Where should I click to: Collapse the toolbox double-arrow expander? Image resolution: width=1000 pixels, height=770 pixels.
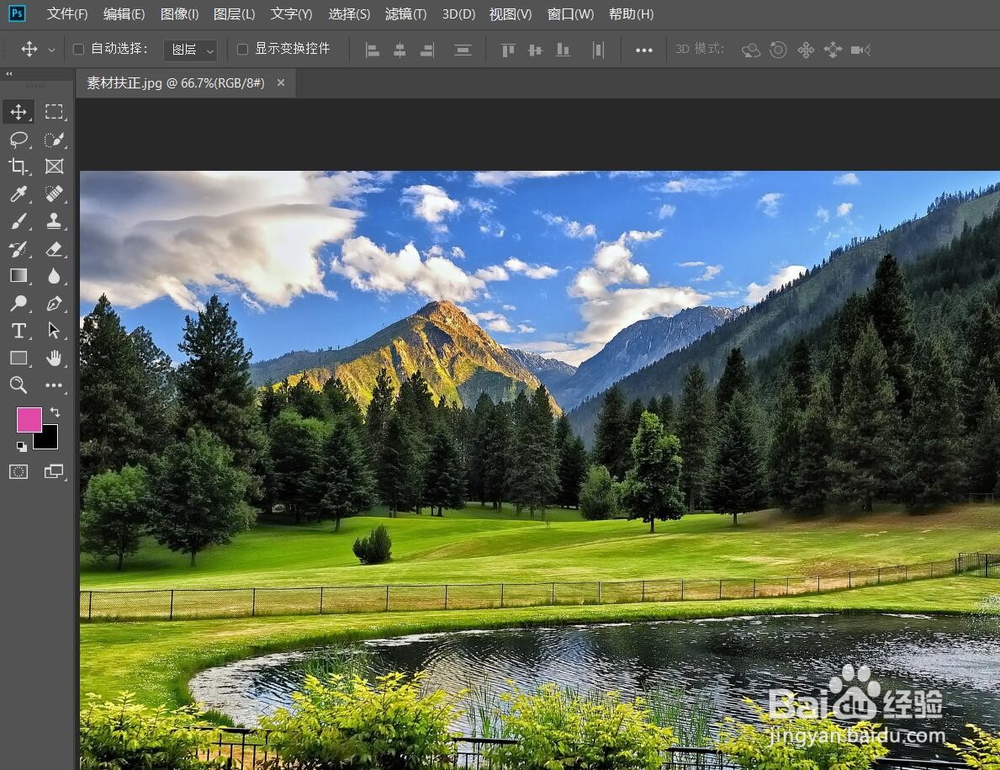click(x=9, y=74)
